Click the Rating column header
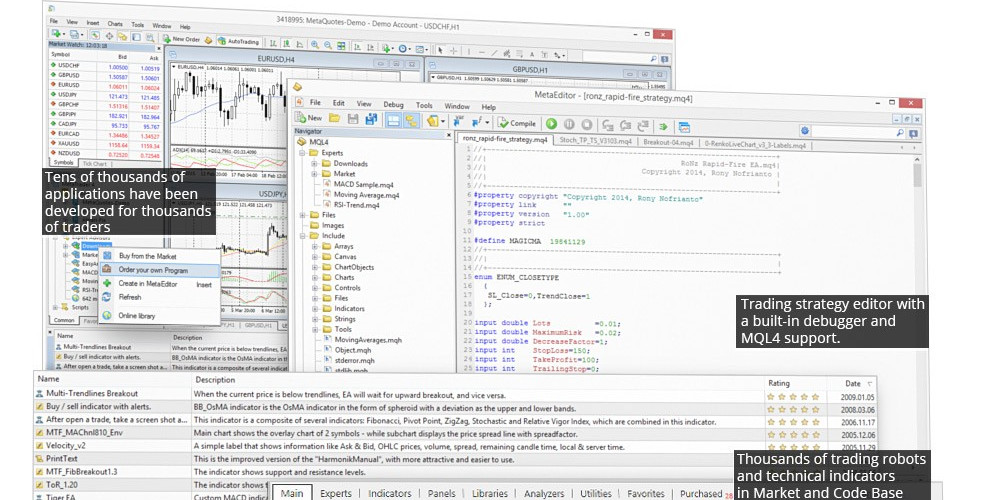This screenshot has width=1000, height=500. click(778, 382)
